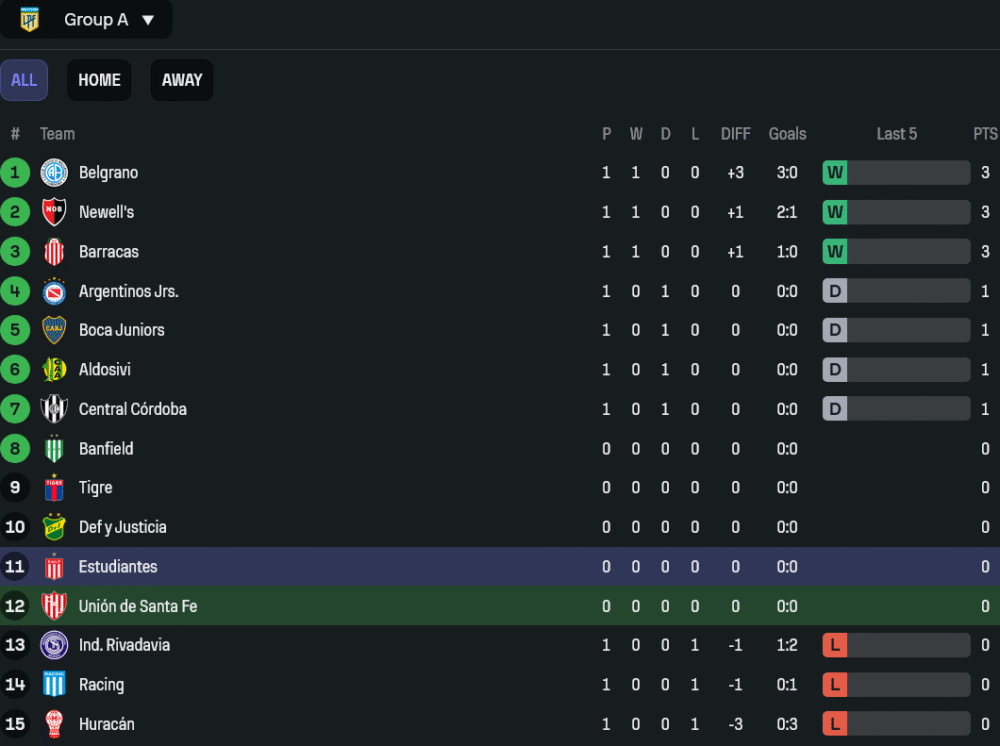Image resolution: width=1000 pixels, height=746 pixels.
Task: Open the Unión de Santa Fe team link
Action: pos(138,606)
